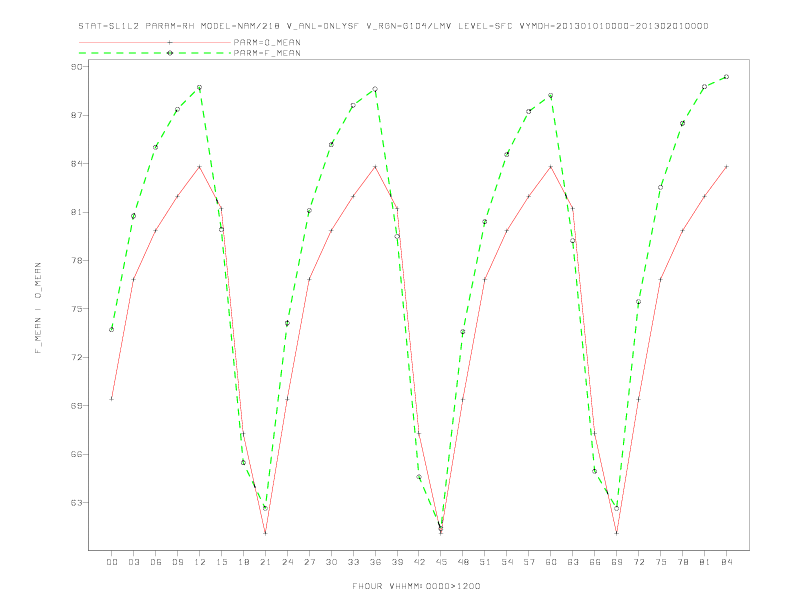Click the x-axis tick label 39
Screen dimensions: 792x612
click(x=397, y=562)
